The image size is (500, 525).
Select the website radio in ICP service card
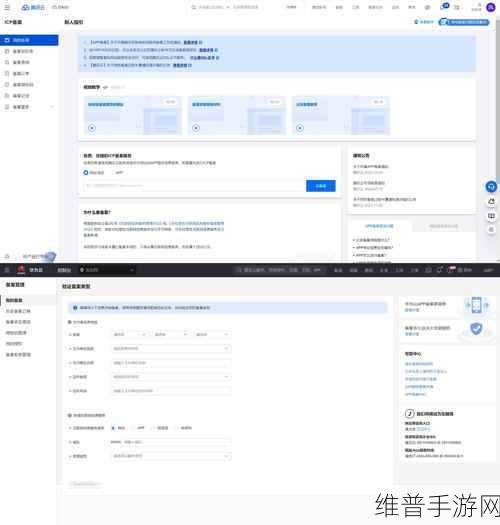coord(86,173)
